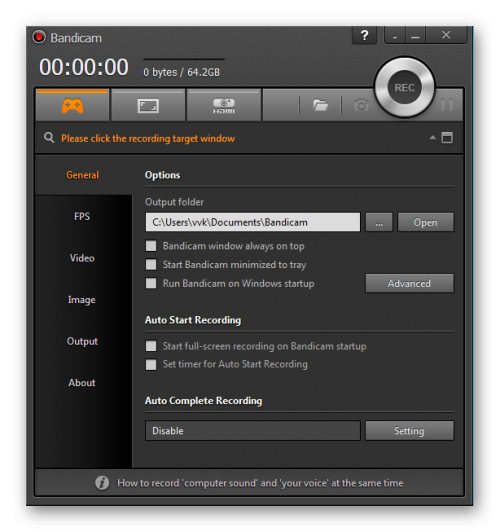This screenshot has height=532, width=500.
Task: Click the 0 bytes / 64.2GB storage text
Action: point(181,72)
